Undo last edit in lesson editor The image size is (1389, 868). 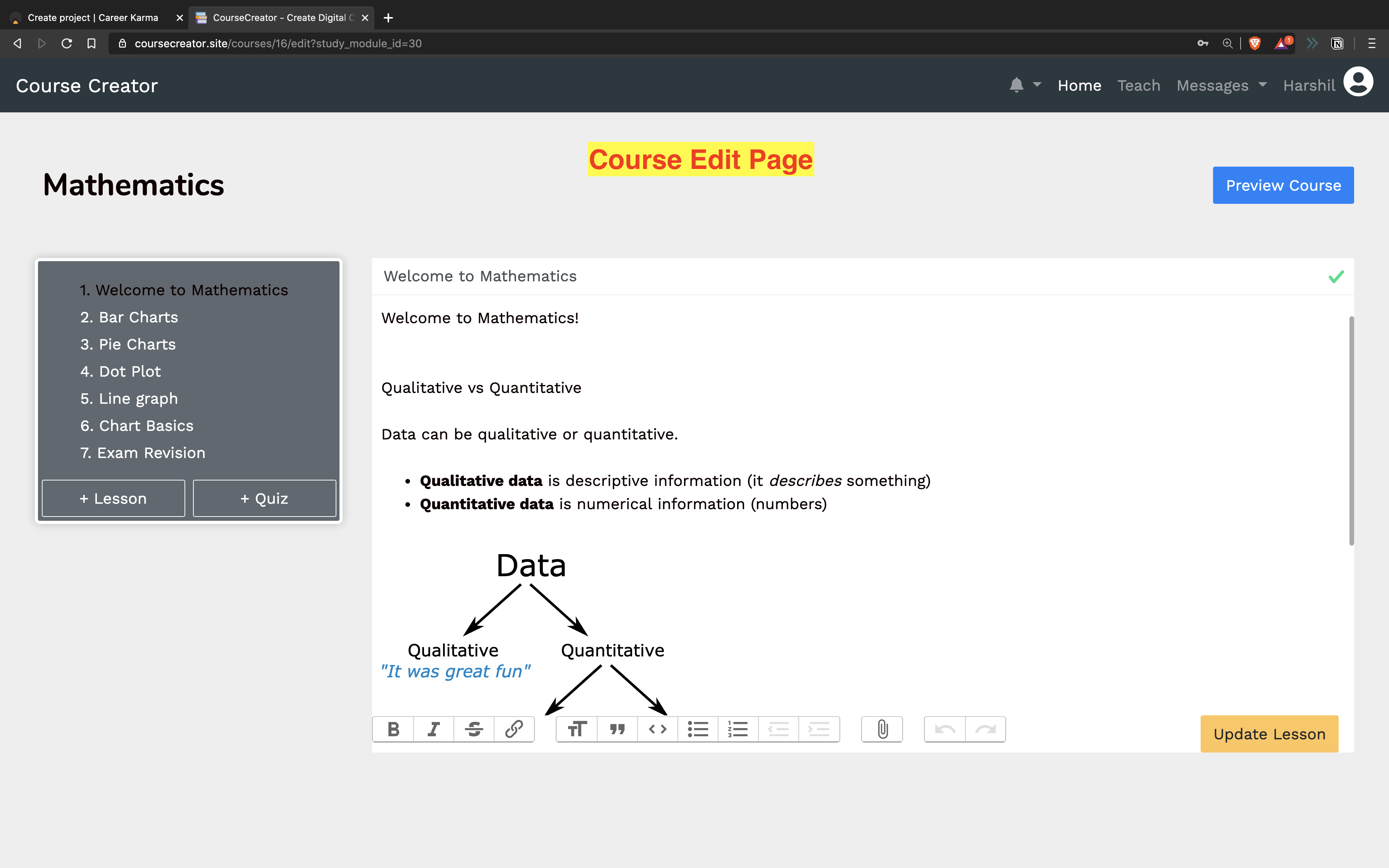coord(945,729)
